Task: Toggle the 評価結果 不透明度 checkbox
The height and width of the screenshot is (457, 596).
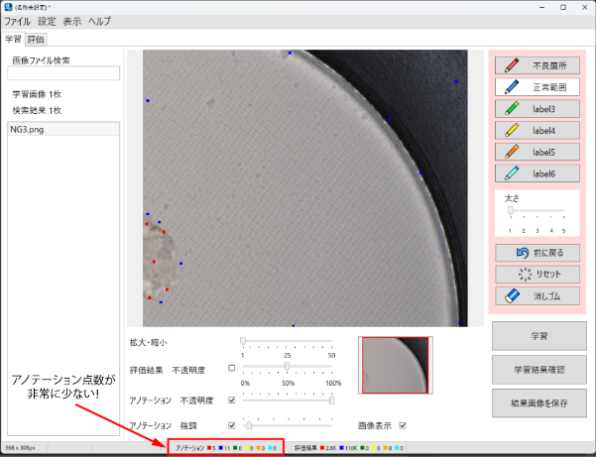Action: pyautogui.click(x=231, y=368)
